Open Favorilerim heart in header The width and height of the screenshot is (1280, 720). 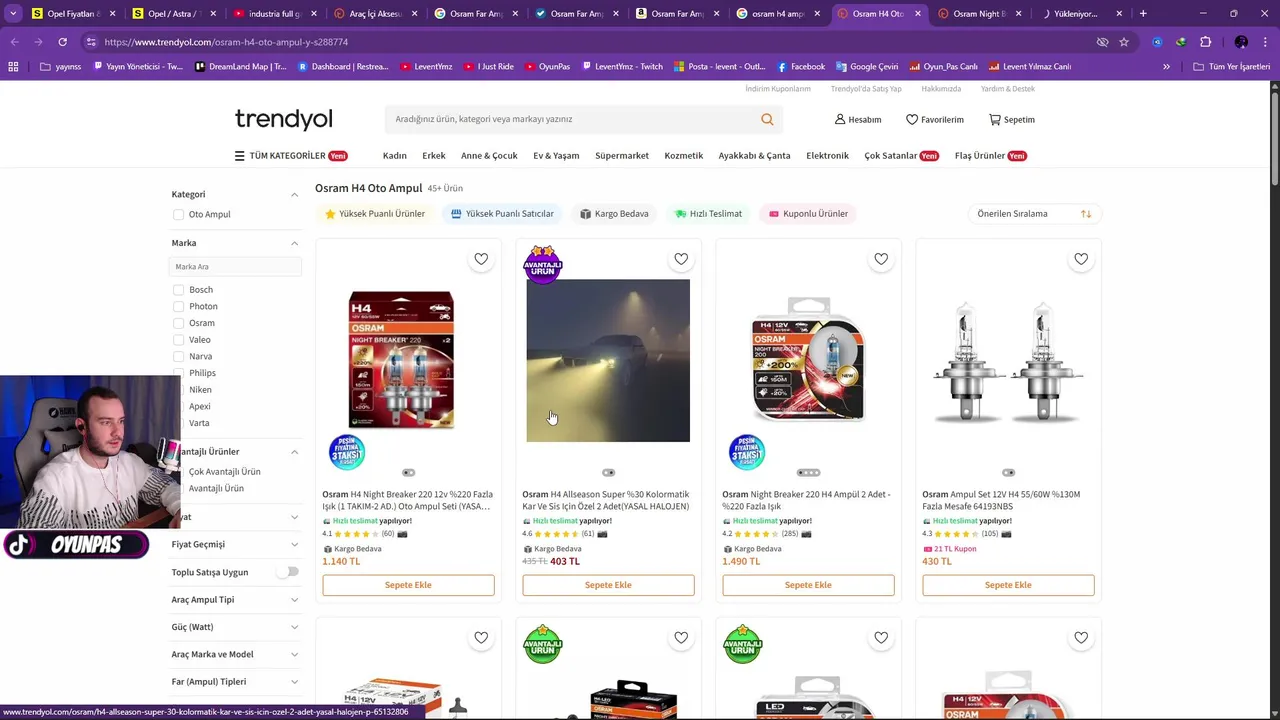click(x=935, y=119)
